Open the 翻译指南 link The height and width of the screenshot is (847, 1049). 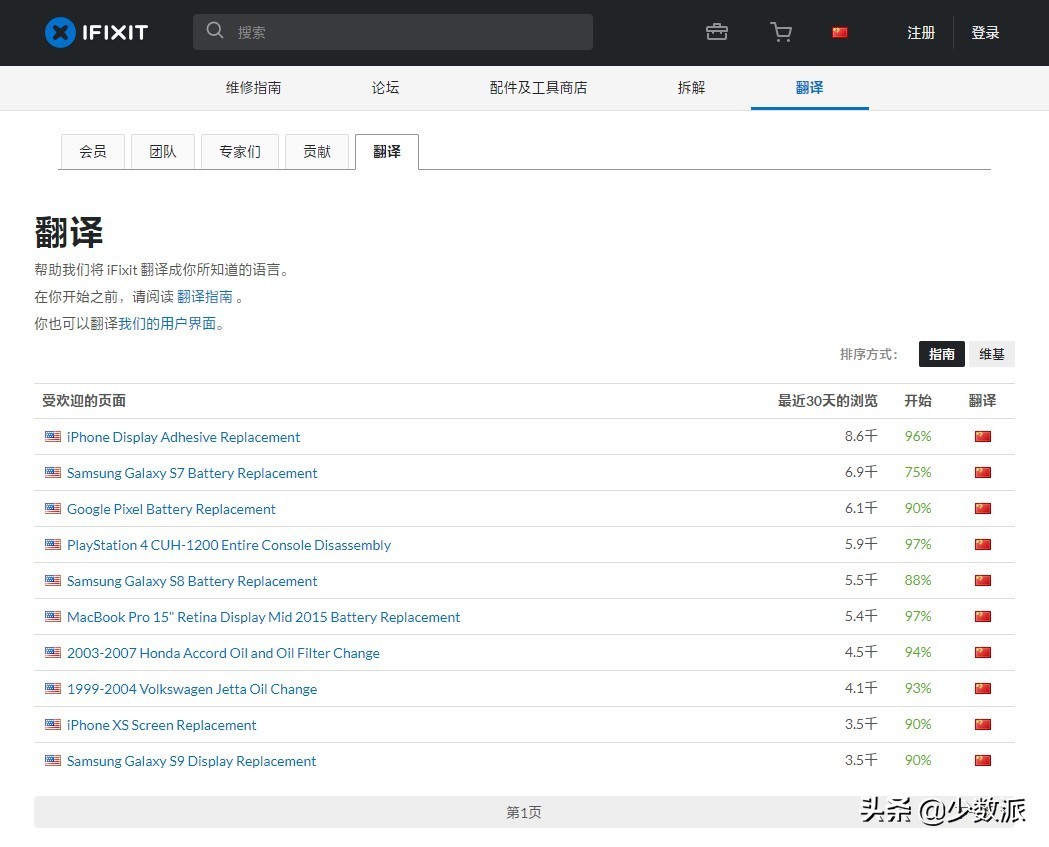[205, 296]
